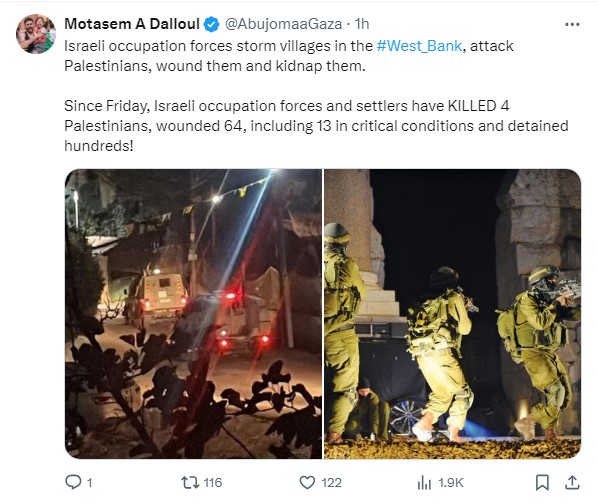Screen dimensions: 598x503
Task: Like the tweet with the heart icon
Action: pyautogui.click(x=307, y=482)
